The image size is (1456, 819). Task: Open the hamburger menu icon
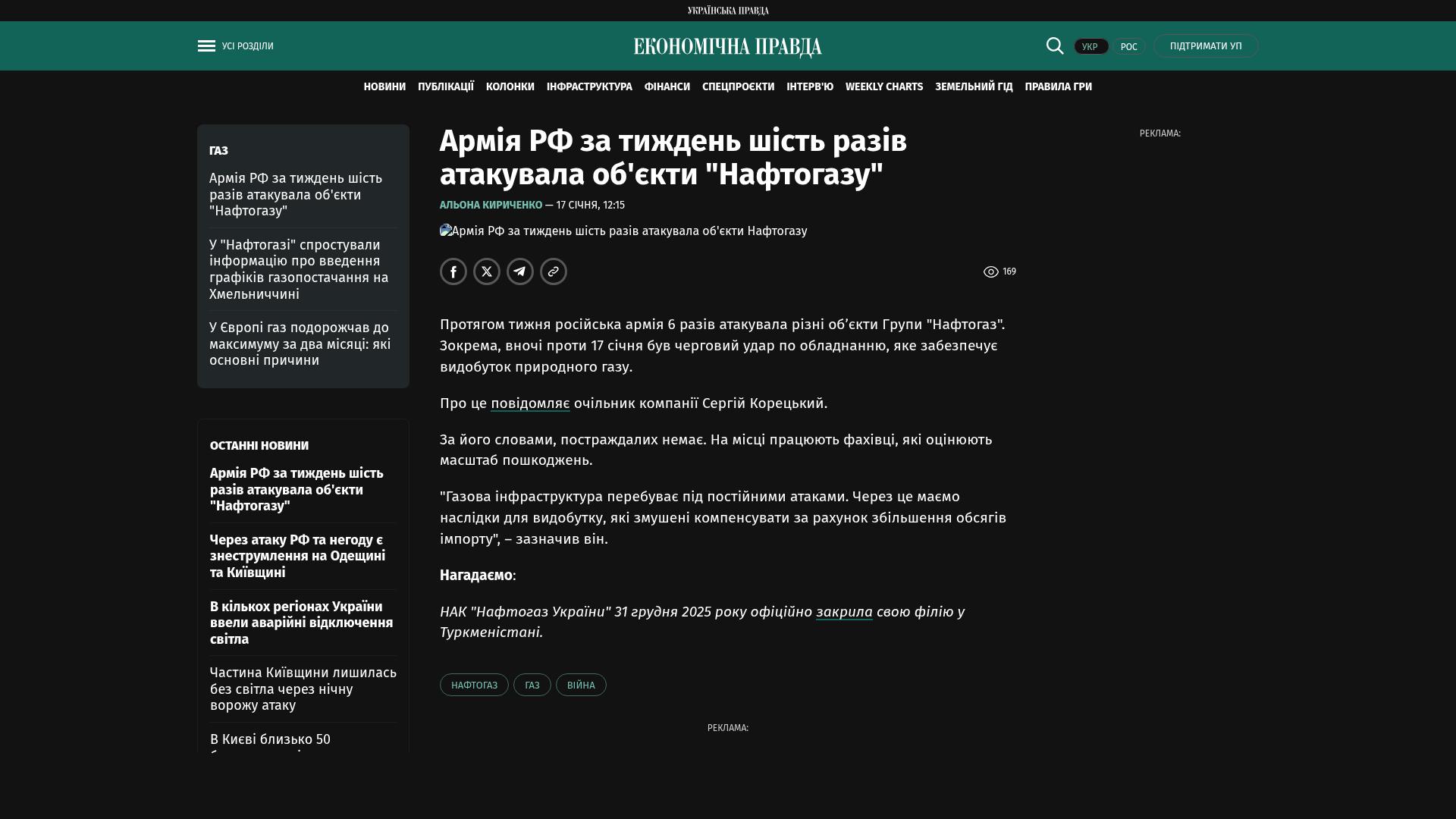tap(206, 46)
